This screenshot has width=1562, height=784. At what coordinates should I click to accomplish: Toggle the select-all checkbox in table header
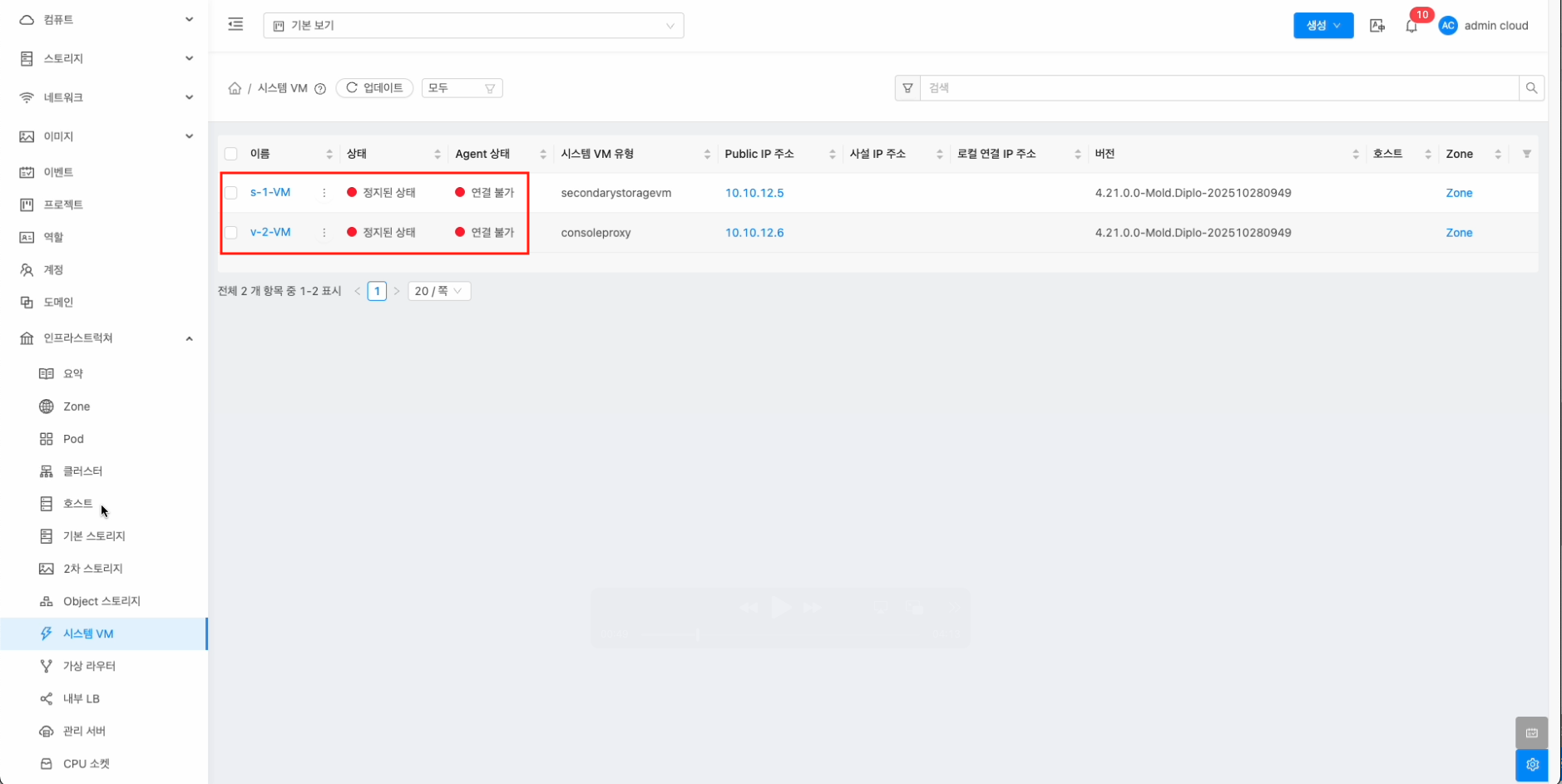pos(231,154)
